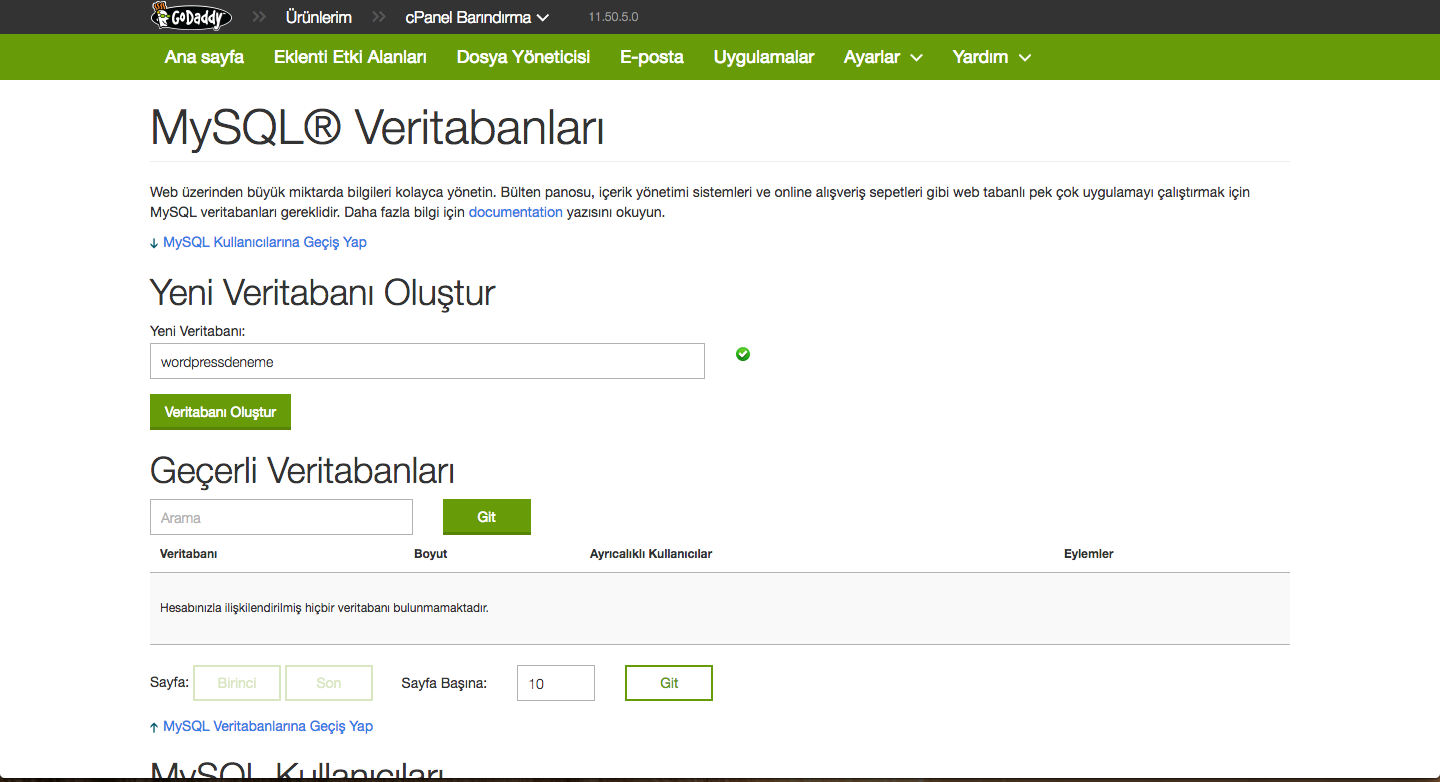Click the Son page button
The height and width of the screenshot is (782, 1440).
coord(329,683)
